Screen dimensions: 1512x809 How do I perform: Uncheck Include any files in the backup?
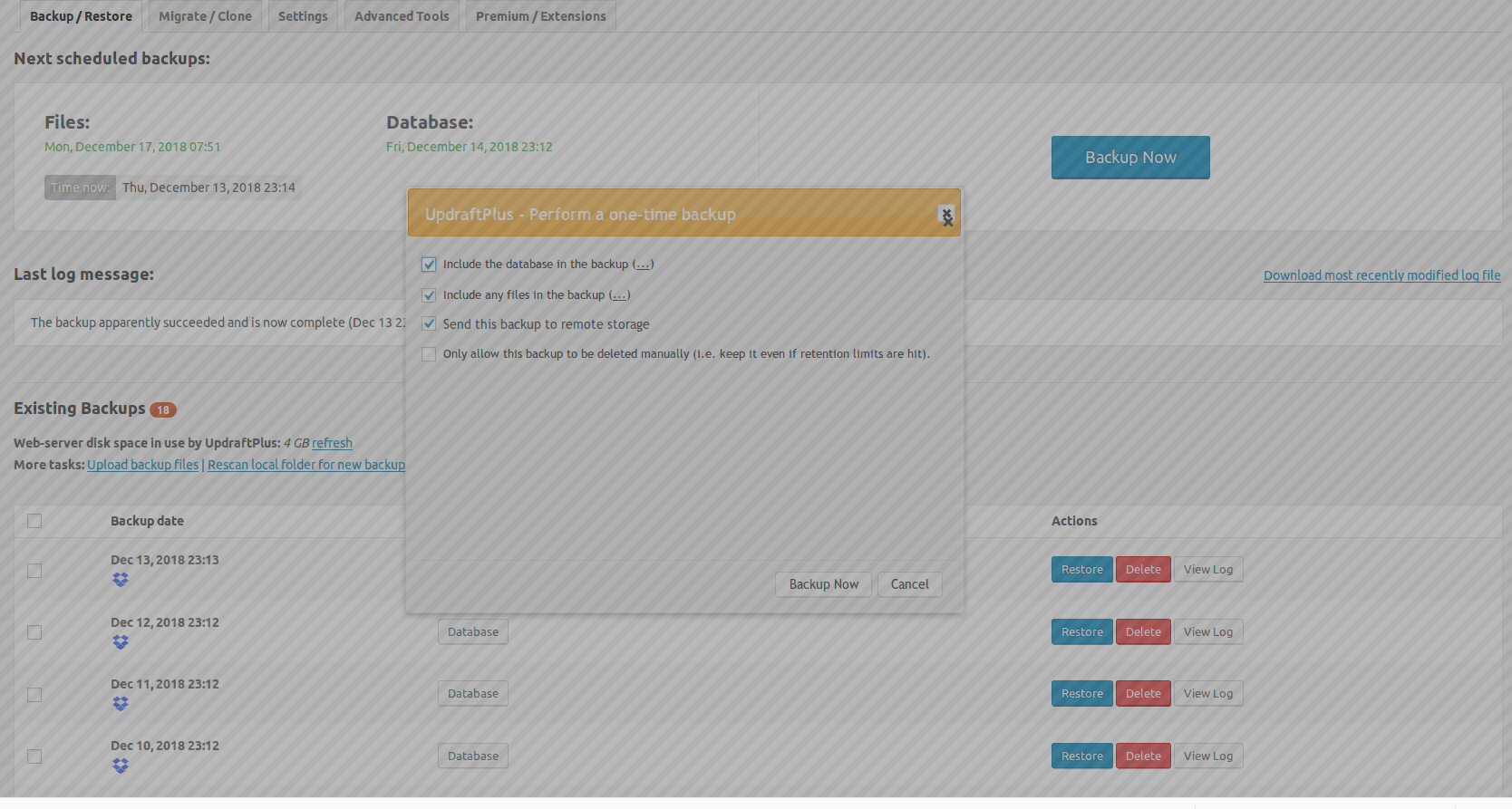point(429,295)
